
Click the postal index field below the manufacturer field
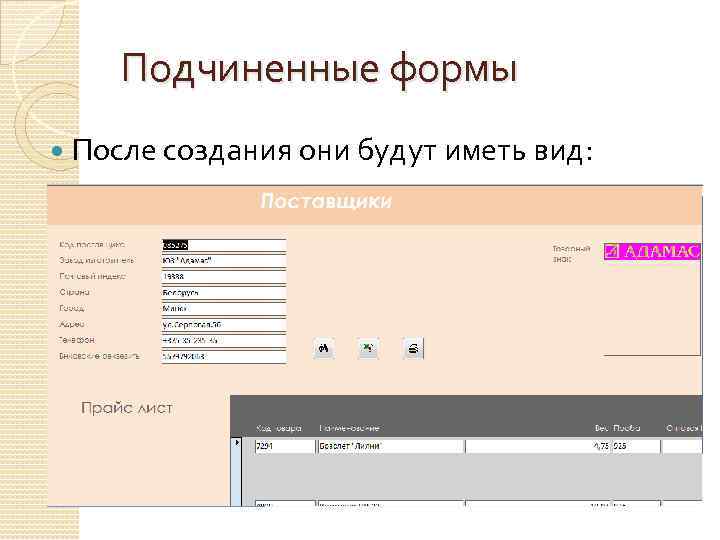click(x=224, y=277)
